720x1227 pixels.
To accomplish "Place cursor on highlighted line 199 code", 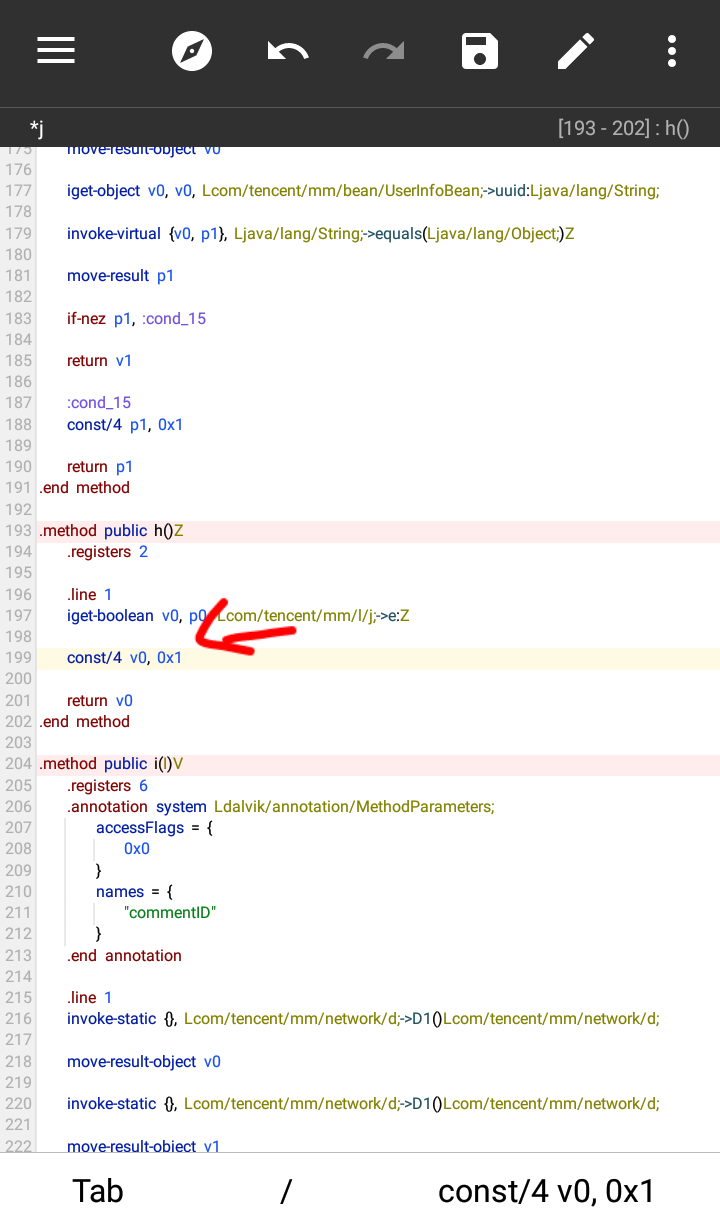I will pyautogui.click(x=125, y=658).
